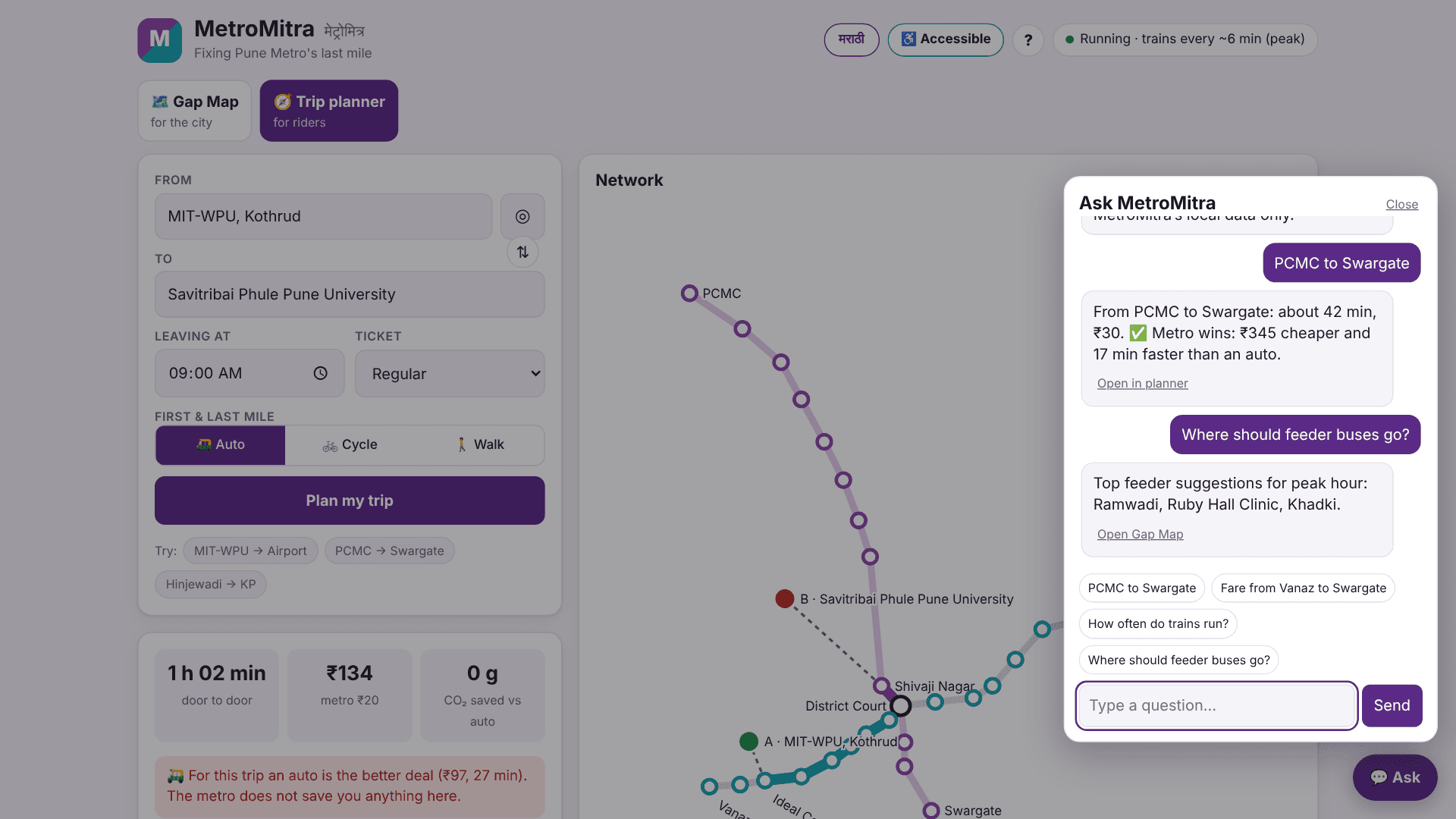Toggle Accessible mode
This screenshot has height=819, width=1456.
pos(946,39)
